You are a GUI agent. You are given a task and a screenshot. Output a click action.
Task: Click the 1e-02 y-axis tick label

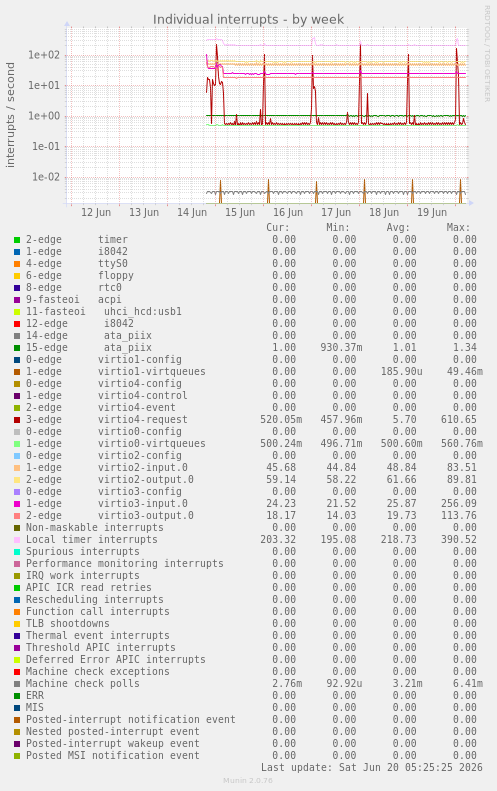pyautogui.click(x=46, y=177)
